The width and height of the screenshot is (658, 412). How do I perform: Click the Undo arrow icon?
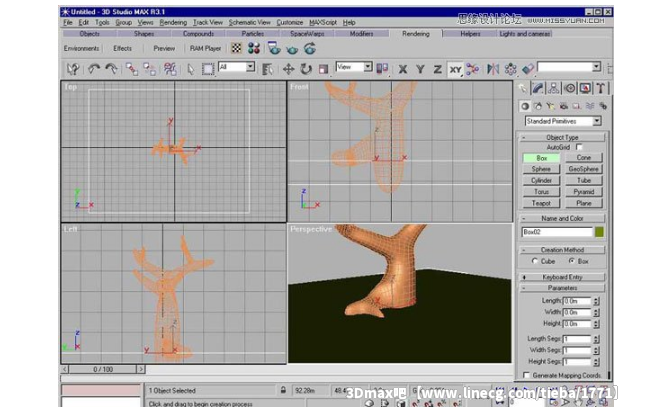pyautogui.click(x=94, y=69)
